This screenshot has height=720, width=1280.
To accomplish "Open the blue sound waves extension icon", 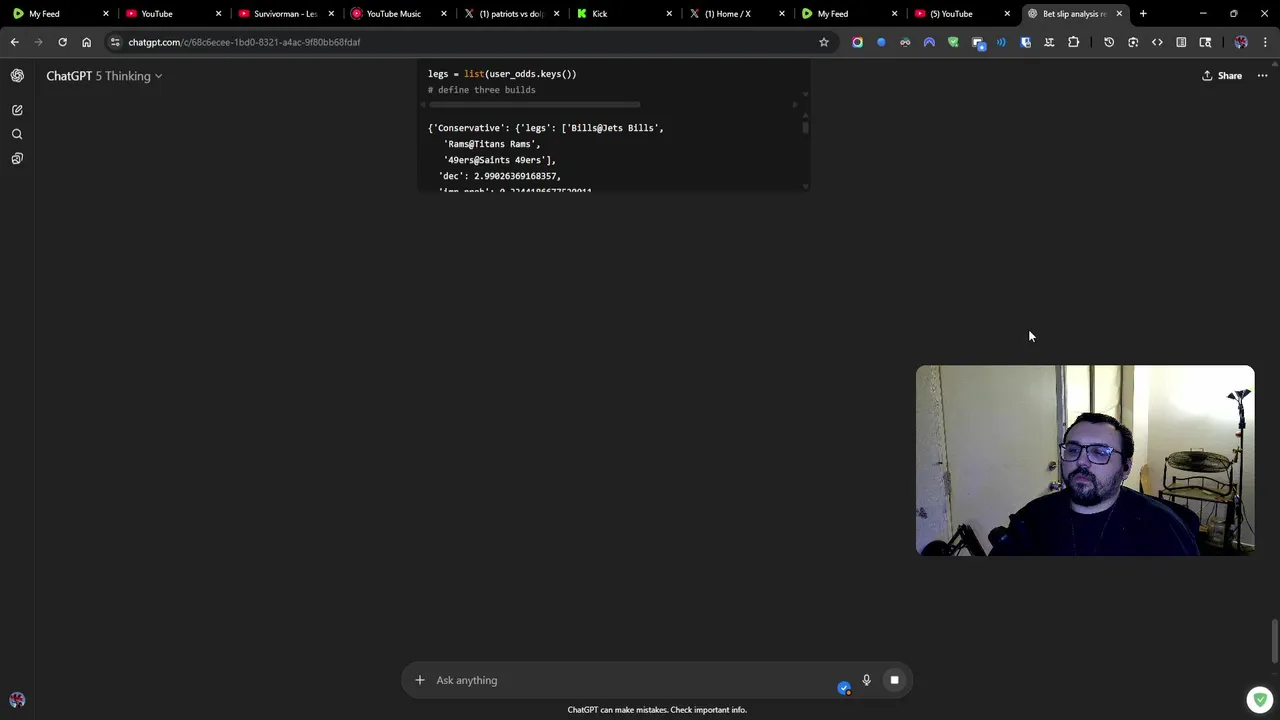I will click(1001, 42).
